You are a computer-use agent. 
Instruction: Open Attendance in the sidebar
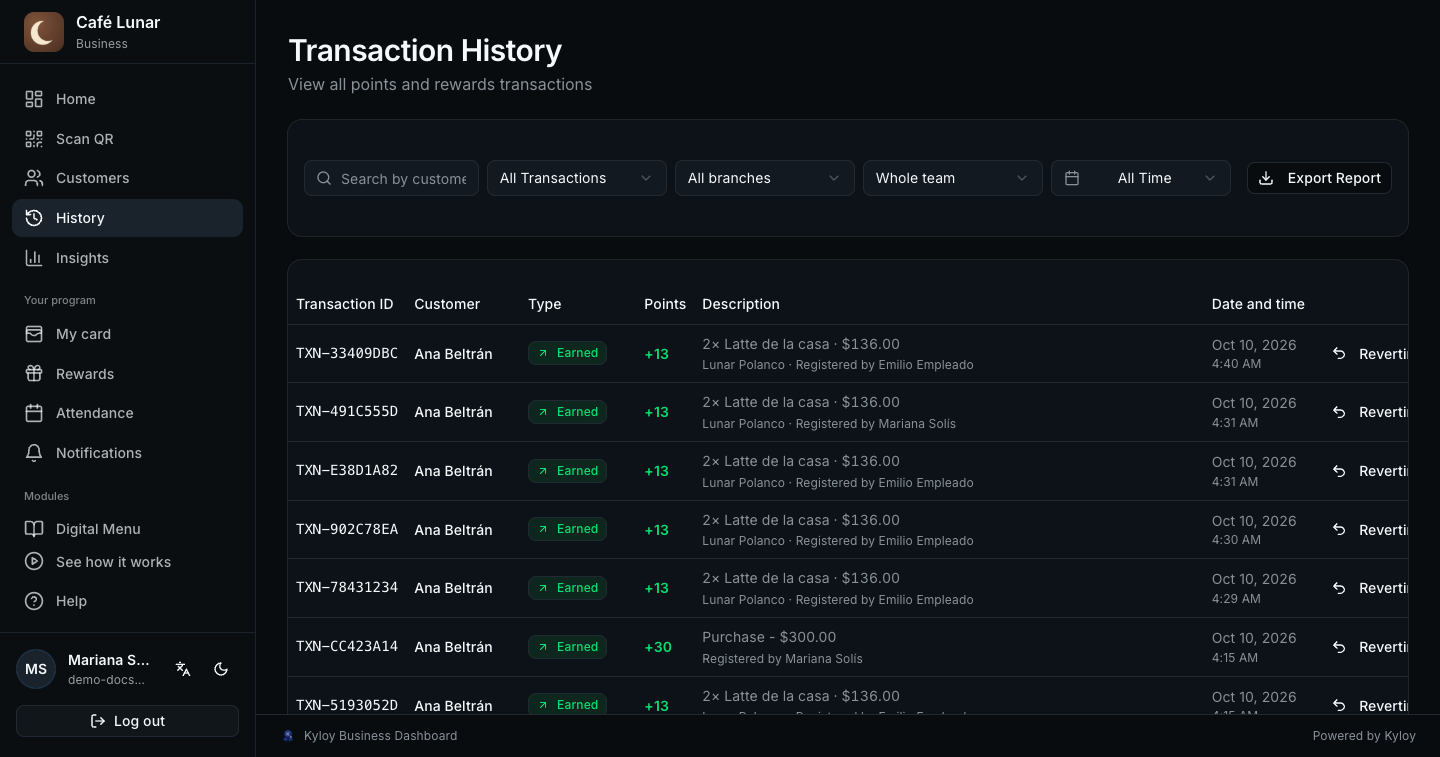pyautogui.click(x=127, y=413)
